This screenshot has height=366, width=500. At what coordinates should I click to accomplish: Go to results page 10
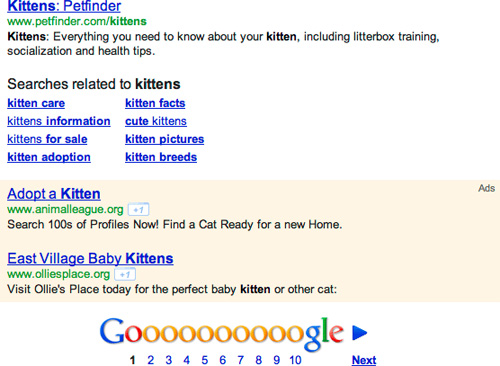(295, 360)
